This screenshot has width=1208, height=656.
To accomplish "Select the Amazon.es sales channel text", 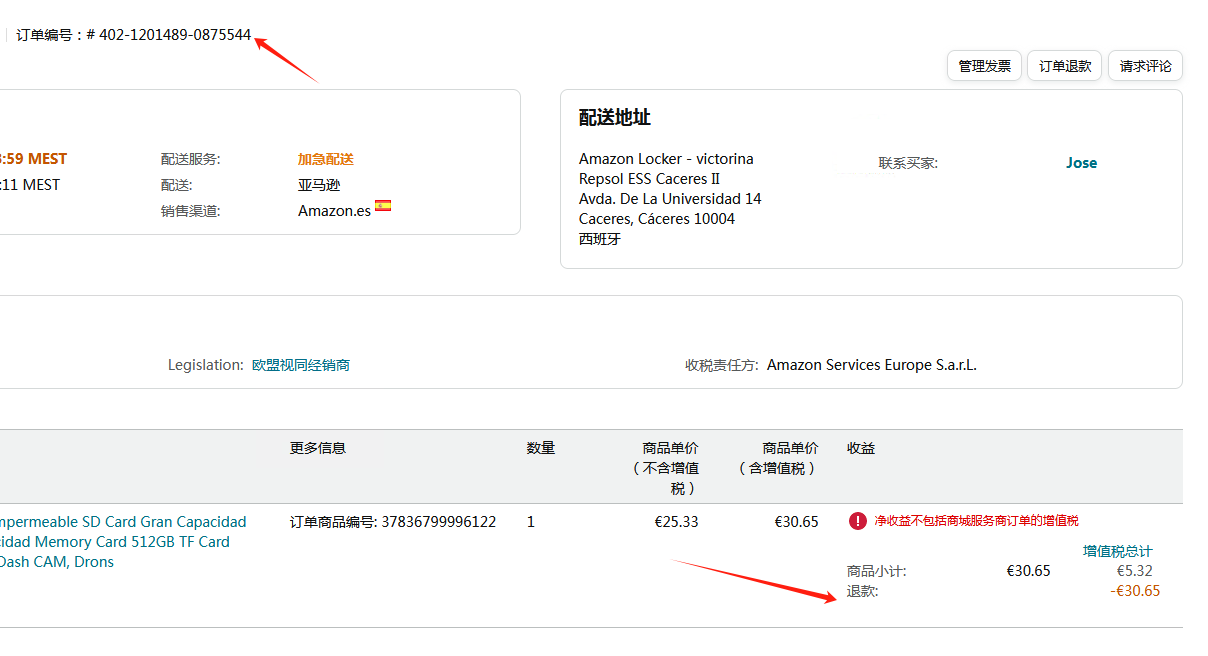I will coord(334,211).
